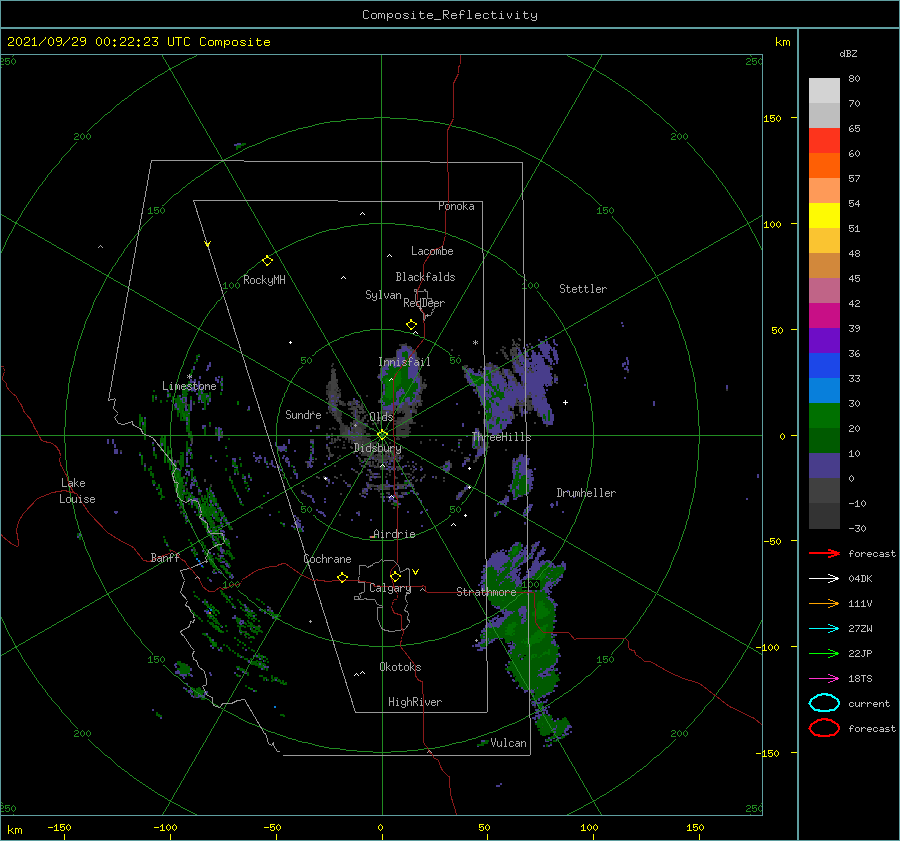
Task: Click the green 22JP arrow icon
Action: click(x=824, y=653)
